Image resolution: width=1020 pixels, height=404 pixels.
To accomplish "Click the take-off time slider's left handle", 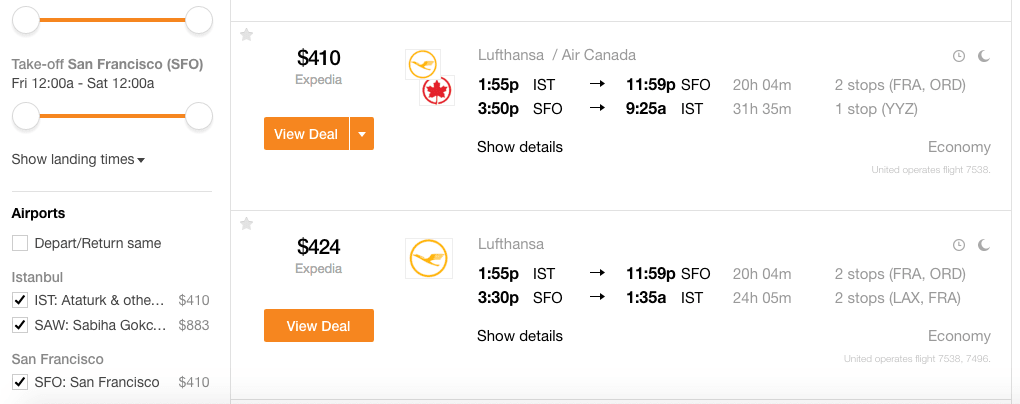I will 26,116.
